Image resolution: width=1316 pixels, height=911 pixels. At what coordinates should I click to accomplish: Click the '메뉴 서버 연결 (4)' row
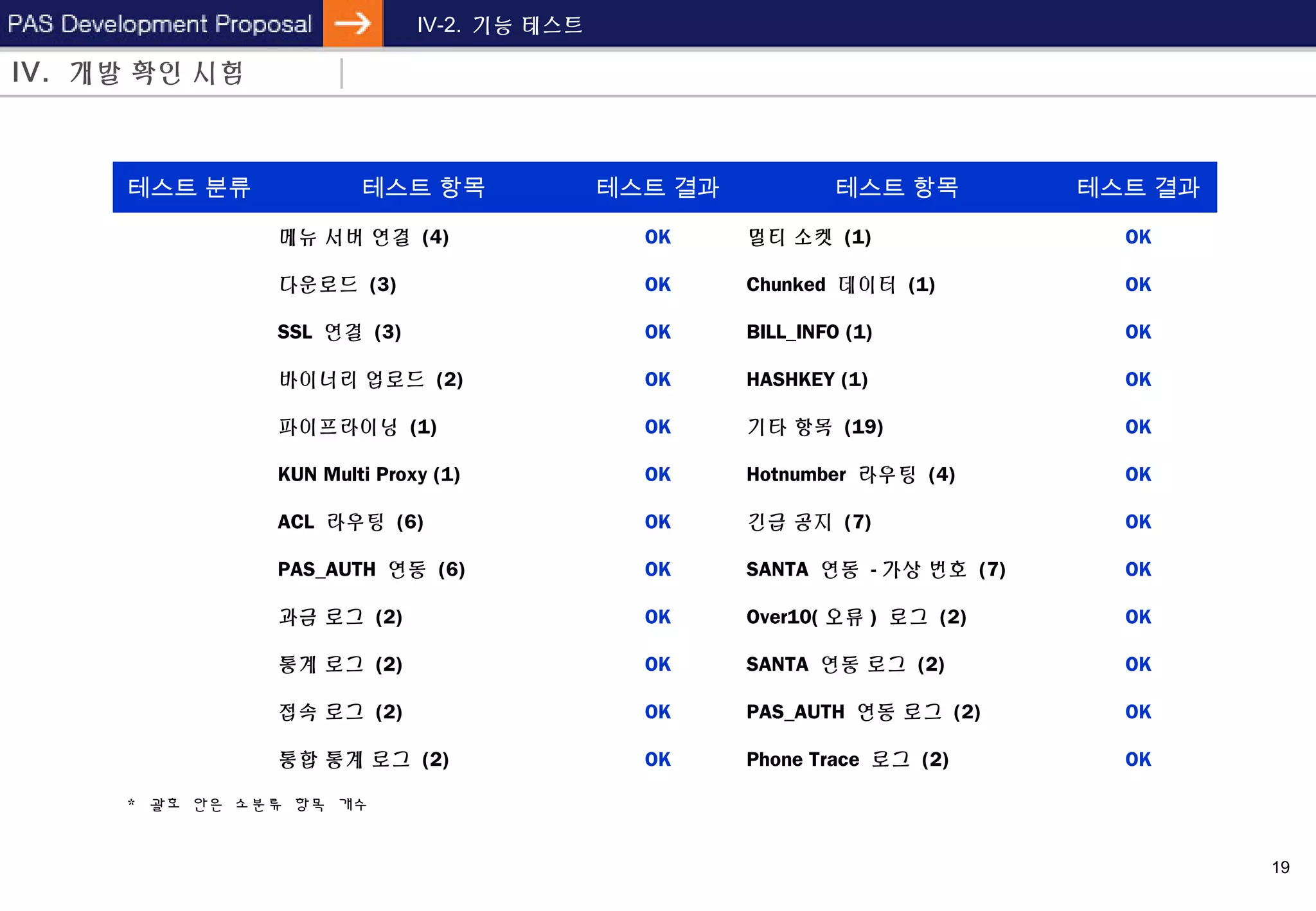[x=364, y=237]
